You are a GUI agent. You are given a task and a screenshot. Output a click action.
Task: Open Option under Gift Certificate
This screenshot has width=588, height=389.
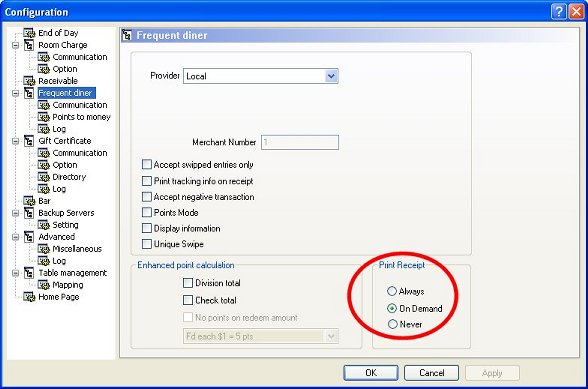coord(65,165)
